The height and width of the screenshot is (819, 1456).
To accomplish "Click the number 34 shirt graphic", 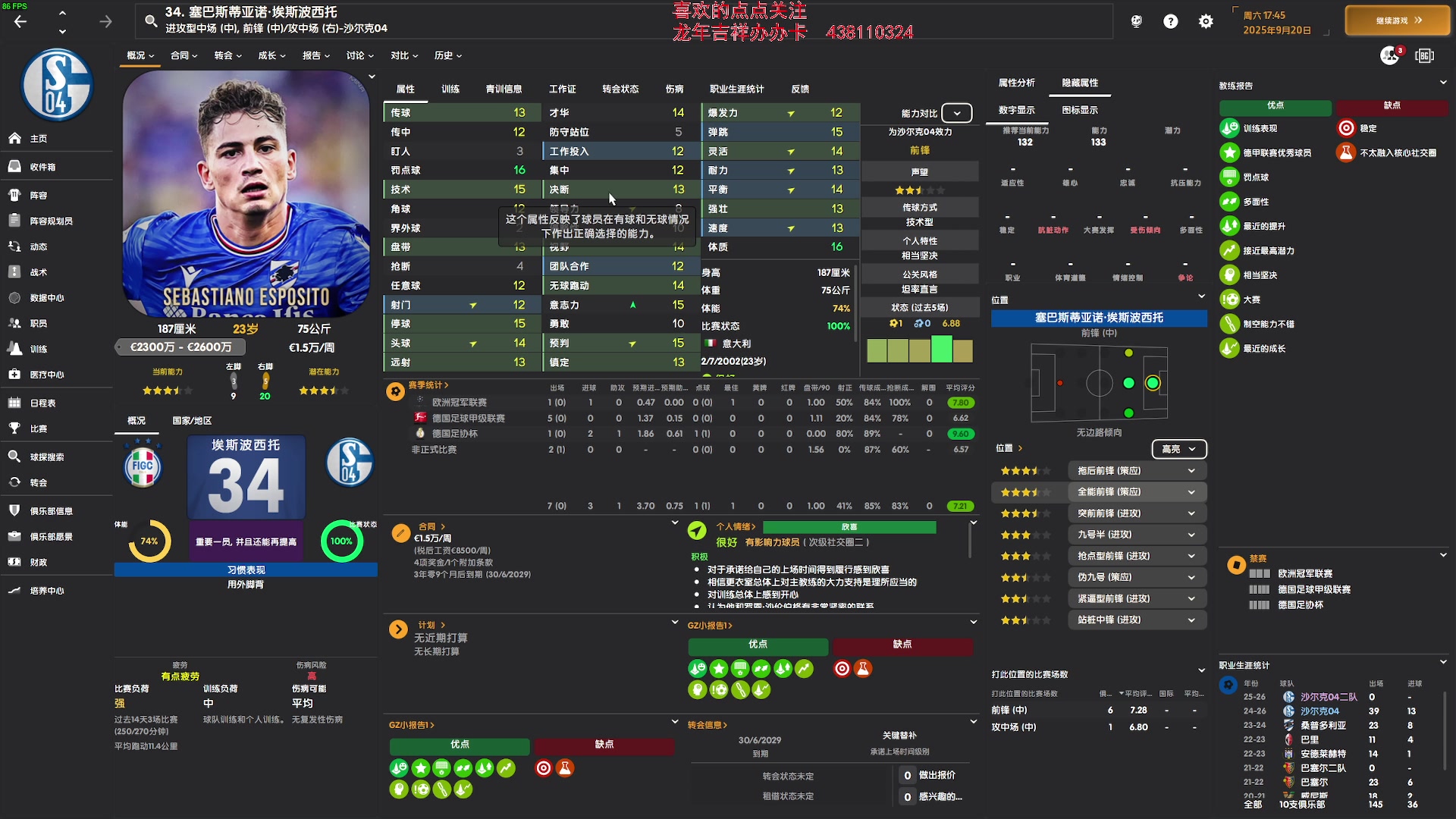I will click(246, 478).
